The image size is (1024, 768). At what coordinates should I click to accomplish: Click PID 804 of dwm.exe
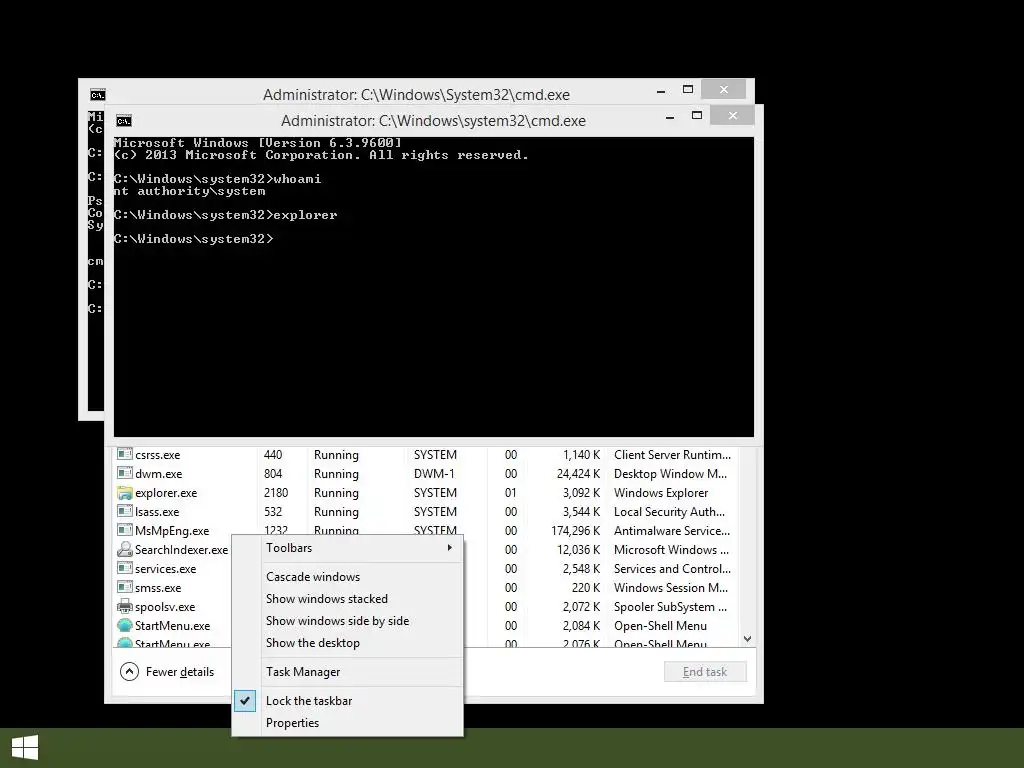point(273,473)
